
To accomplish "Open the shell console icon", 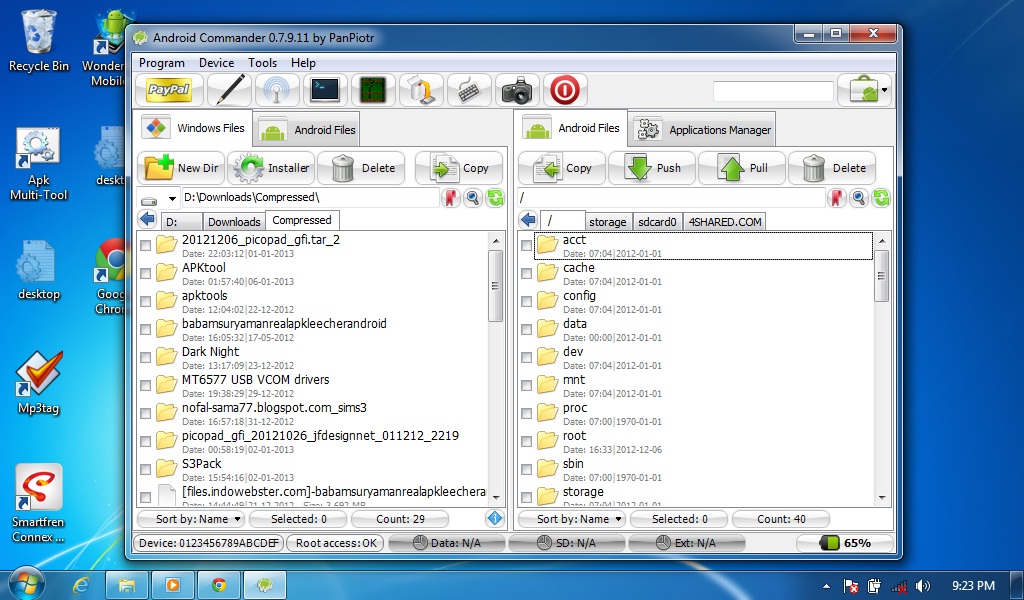I will click(325, 90).
